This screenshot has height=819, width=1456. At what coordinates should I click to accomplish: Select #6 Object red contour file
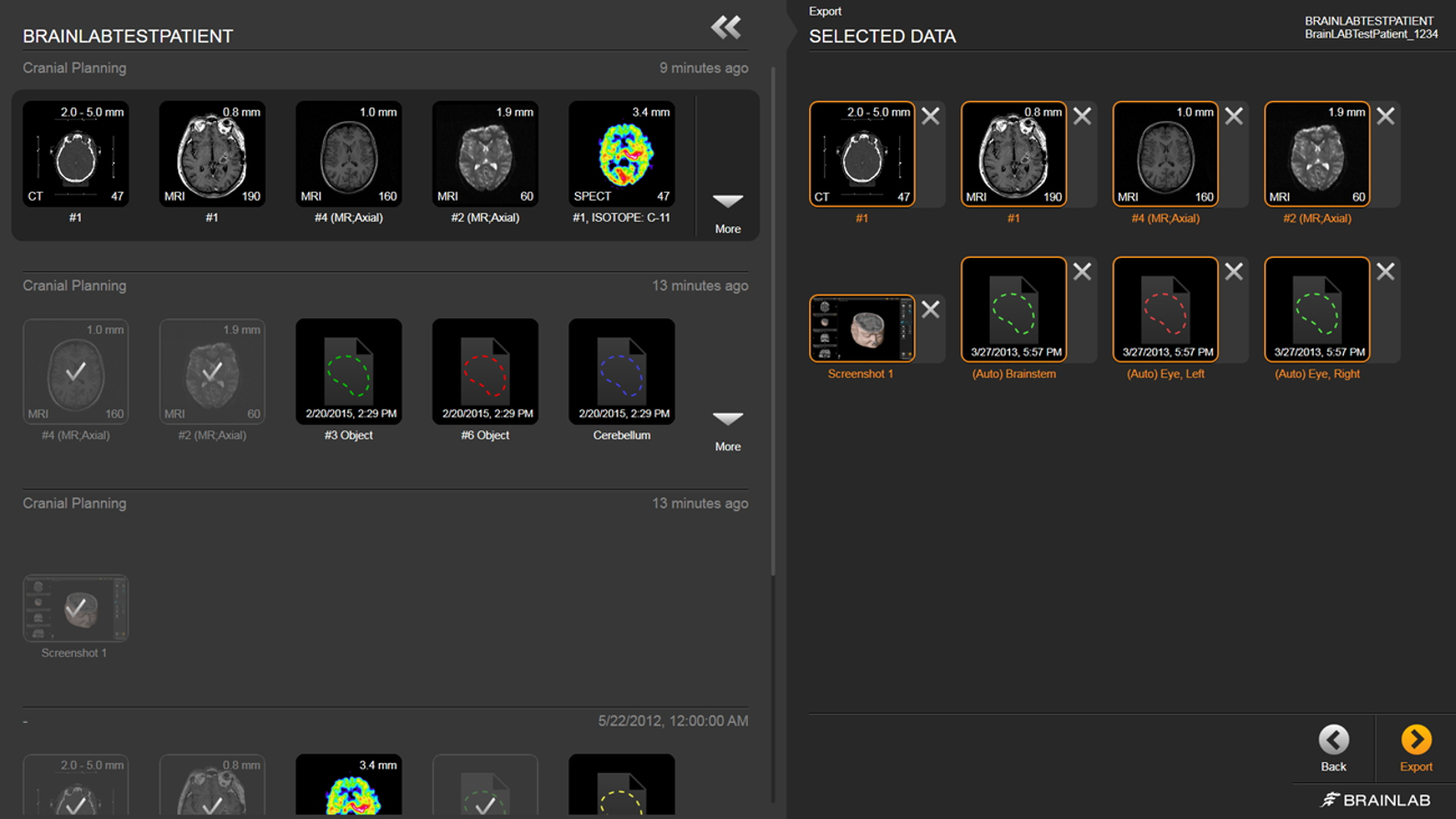pos(485,371)
